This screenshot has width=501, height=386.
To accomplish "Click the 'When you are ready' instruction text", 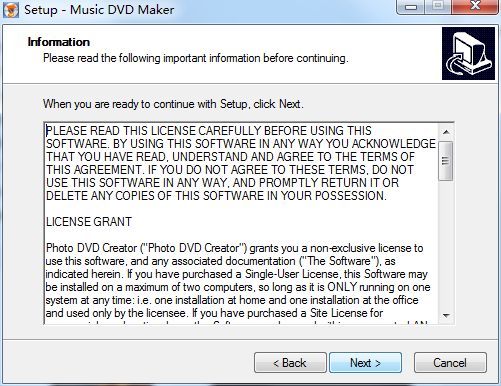I will (173, 104).
